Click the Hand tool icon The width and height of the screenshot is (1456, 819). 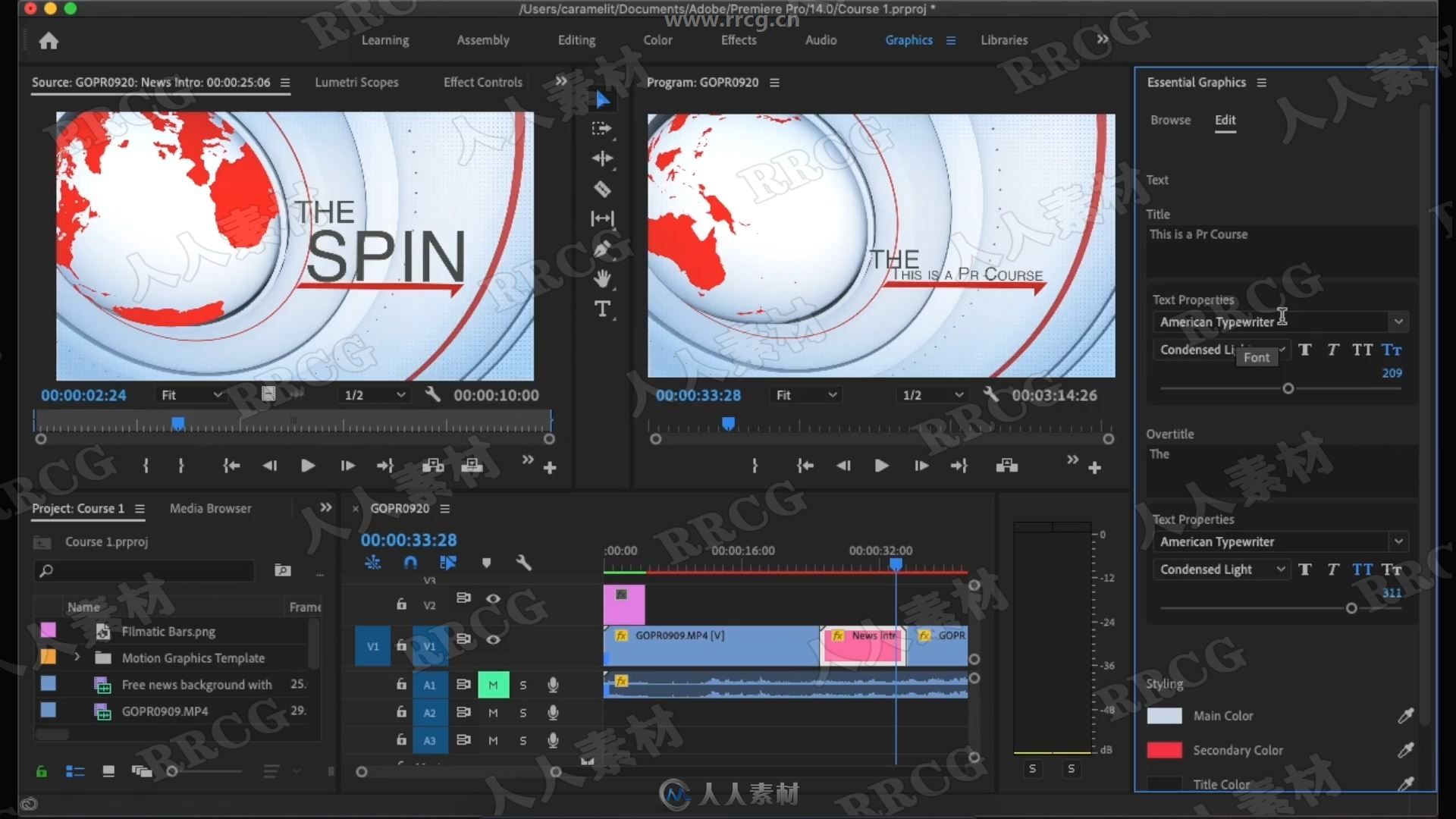click(x=601, y=278)
